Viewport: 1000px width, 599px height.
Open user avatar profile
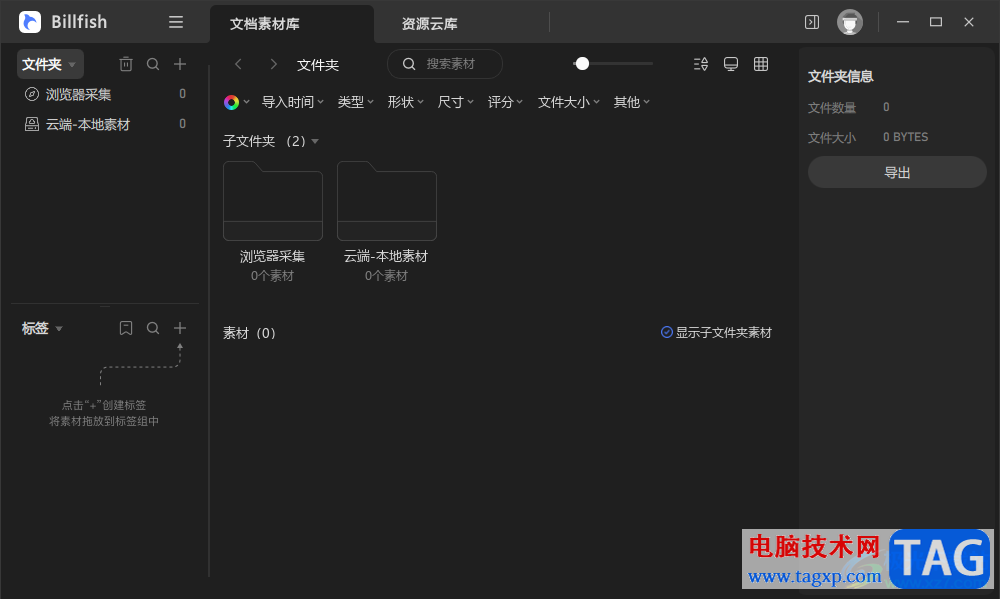coord(849,22)
